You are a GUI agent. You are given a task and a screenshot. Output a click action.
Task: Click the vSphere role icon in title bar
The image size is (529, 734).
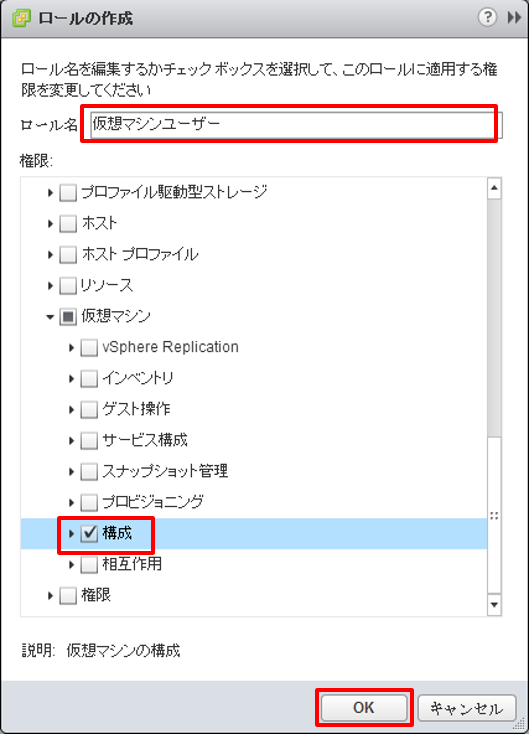(x=21, y=18)
